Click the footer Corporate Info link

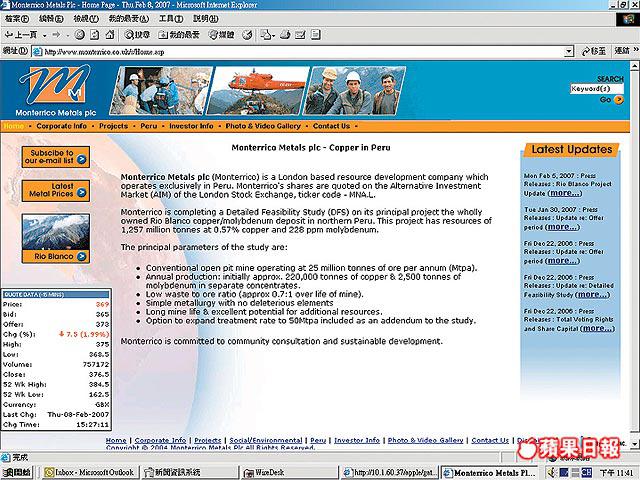(x=160, y=440)
